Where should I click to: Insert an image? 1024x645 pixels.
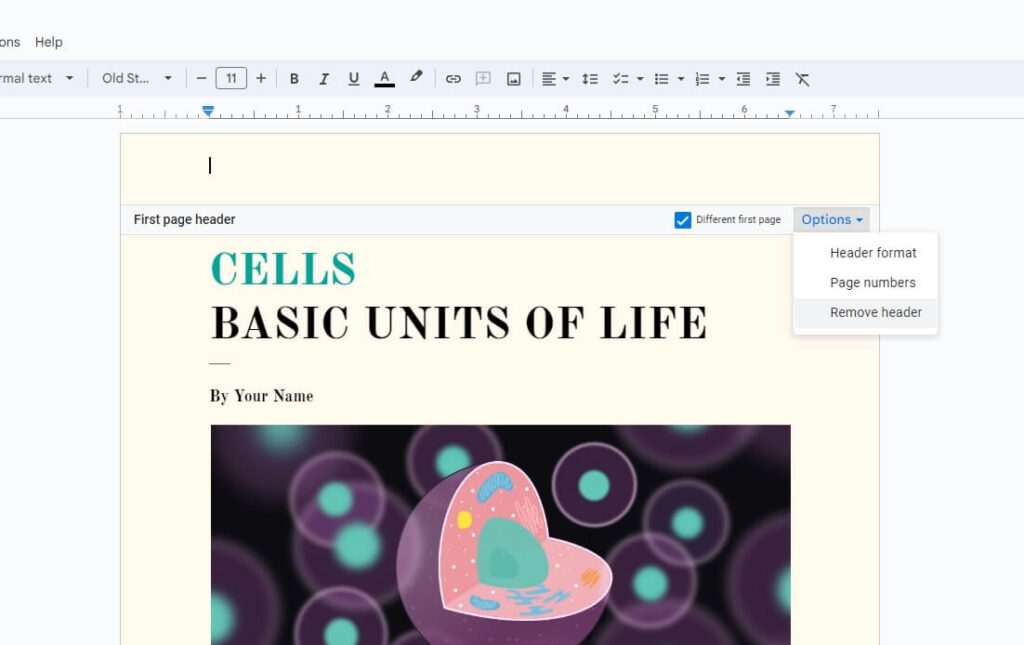(512, 78)
